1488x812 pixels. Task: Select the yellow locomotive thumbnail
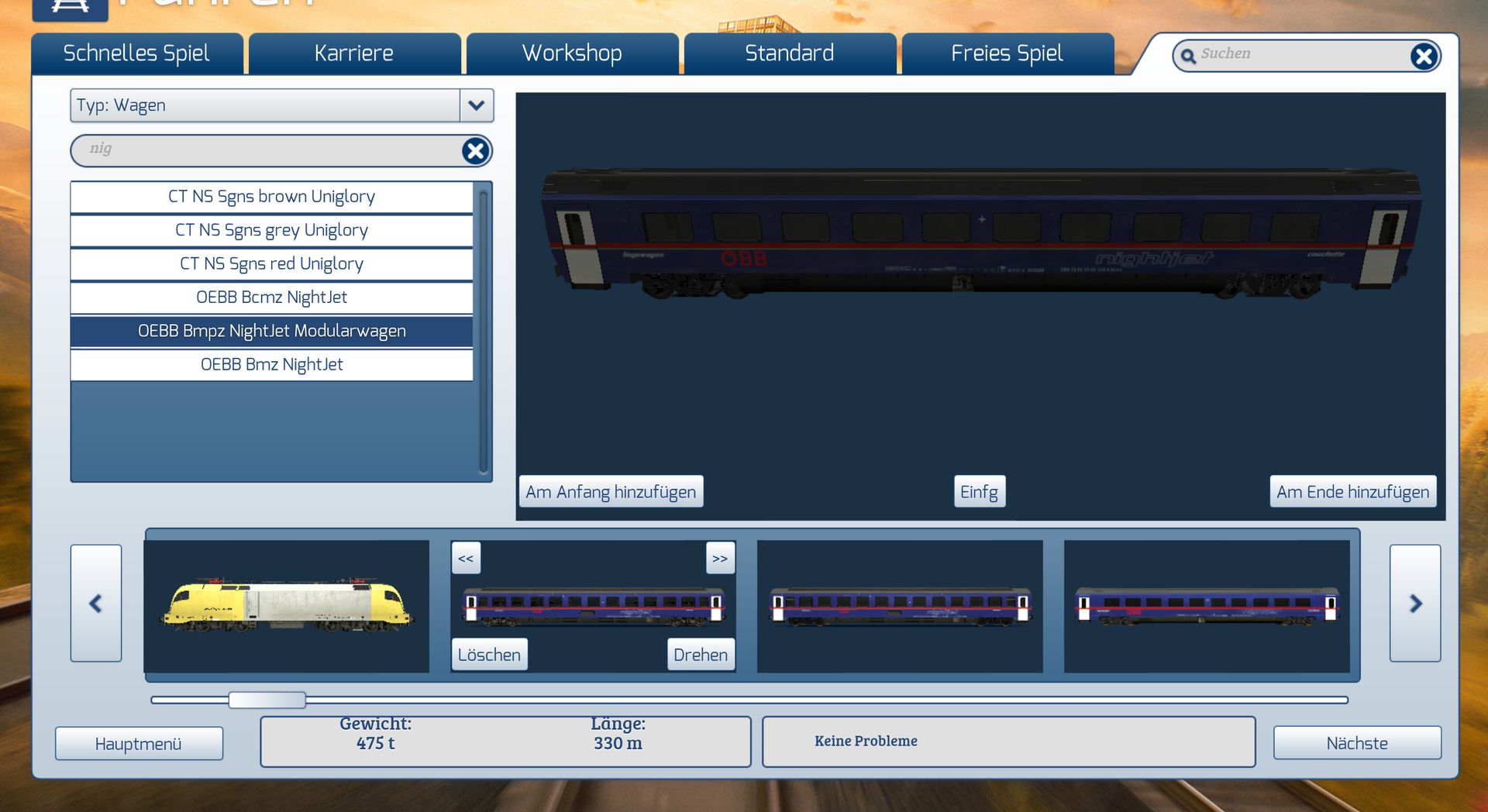[x=287, y=606]
